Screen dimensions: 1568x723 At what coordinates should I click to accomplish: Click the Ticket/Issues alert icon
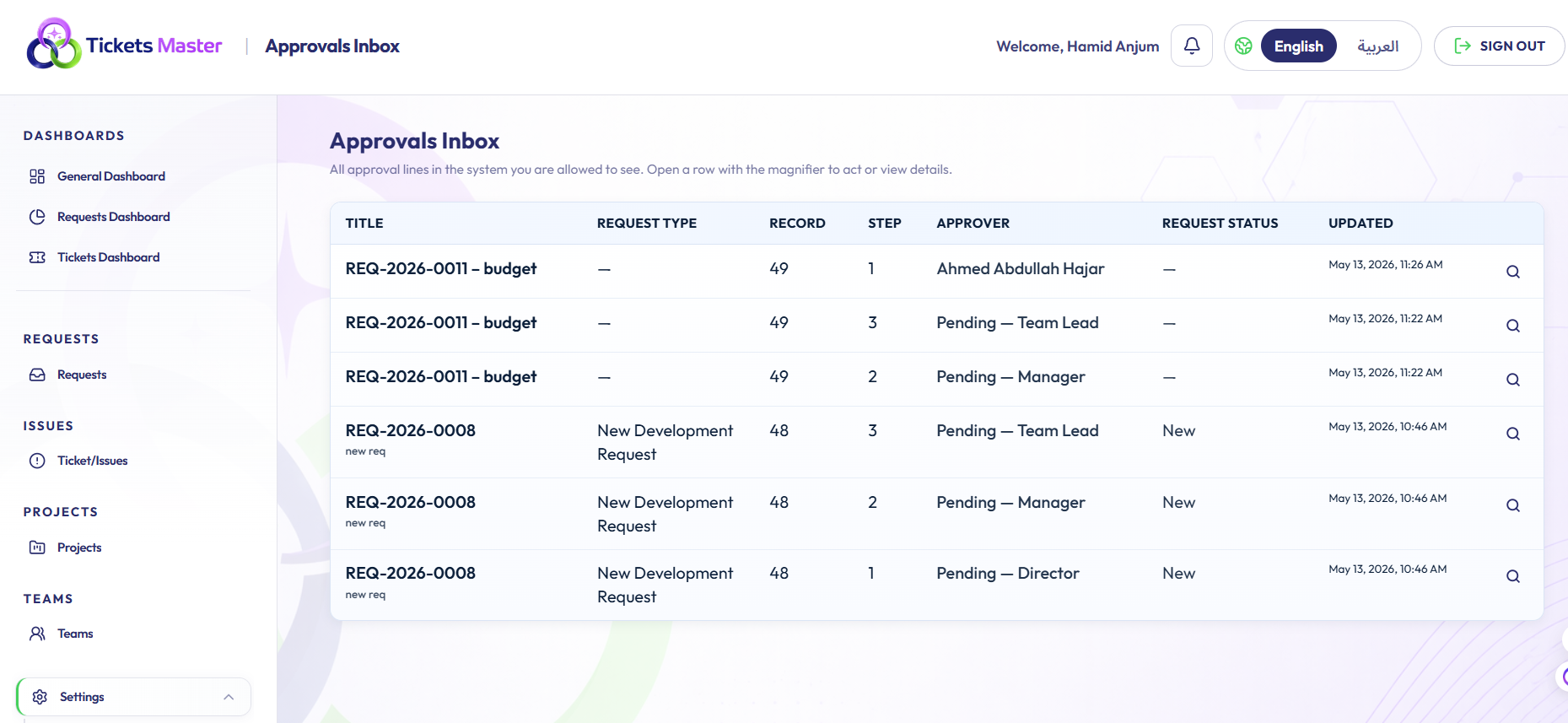[37, 461]
